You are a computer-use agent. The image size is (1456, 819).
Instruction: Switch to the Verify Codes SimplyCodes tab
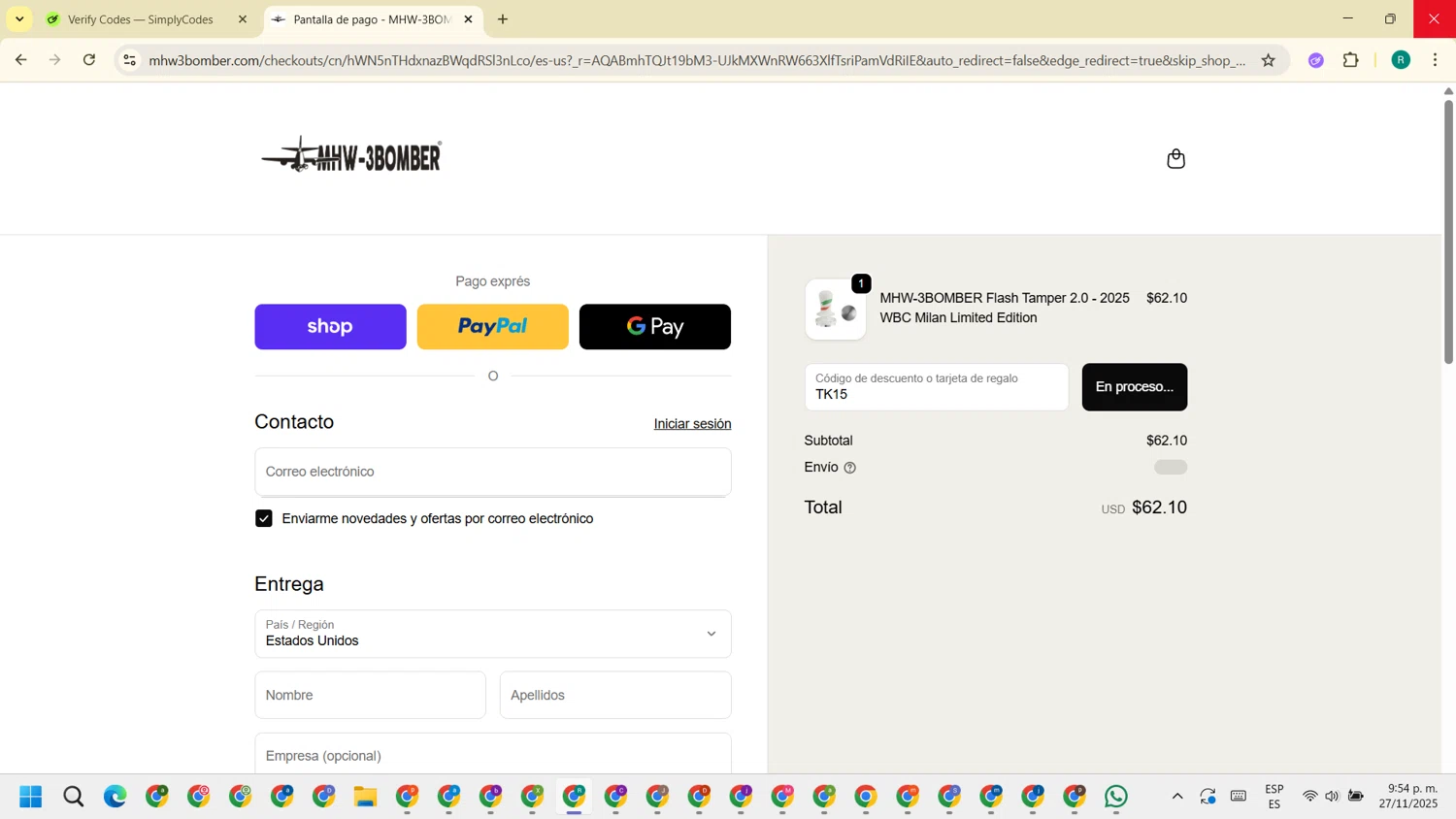pyautogui.click(x=141, y=19)
